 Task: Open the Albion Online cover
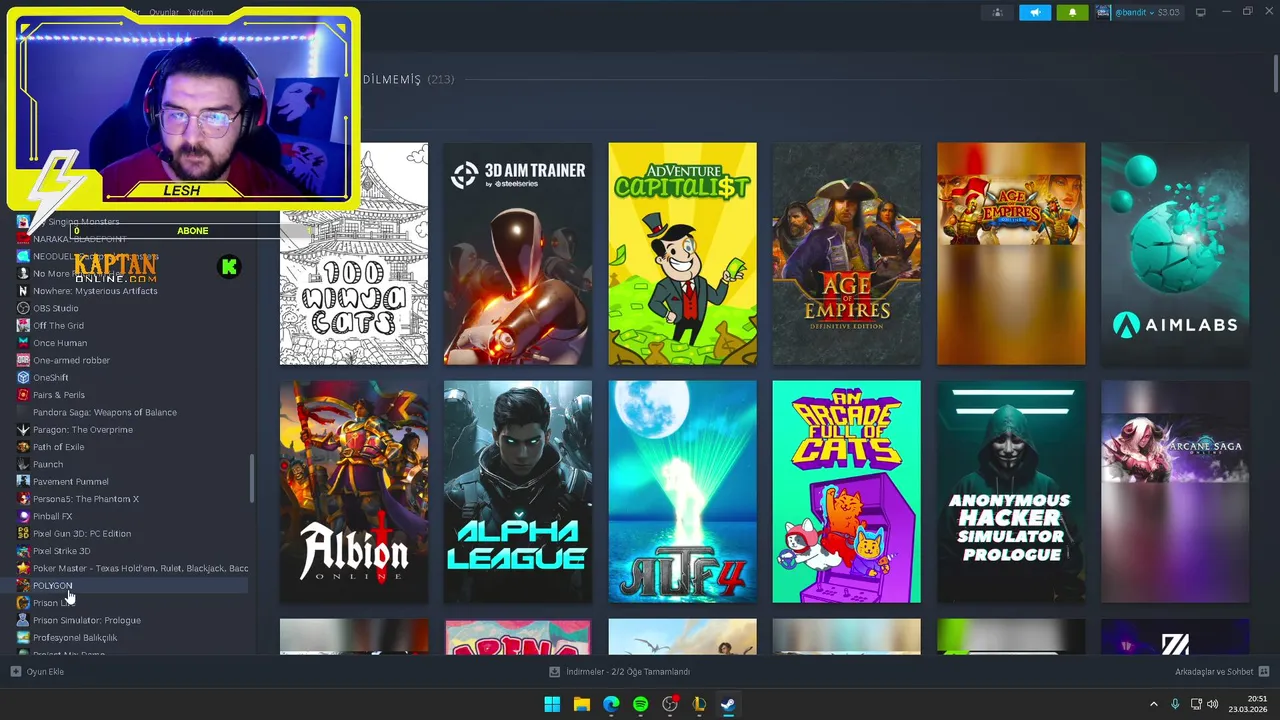click(354, 492)
